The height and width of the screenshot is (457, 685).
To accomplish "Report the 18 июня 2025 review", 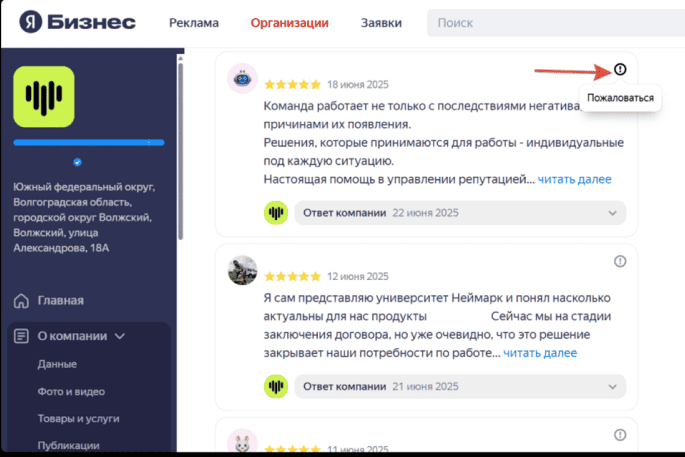I will pyautogui.click(x=620, y=69).
